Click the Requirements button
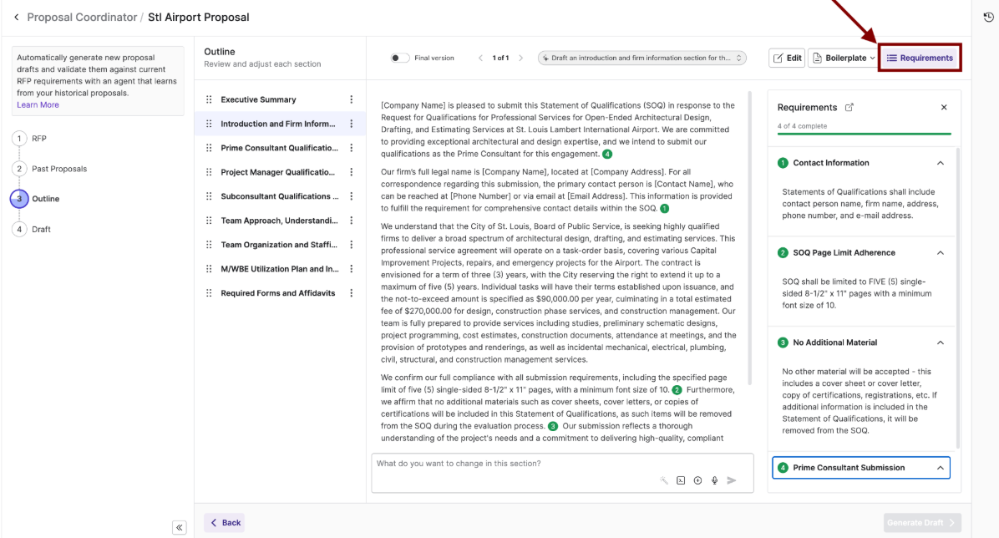The height and width of the screenshot is (538, 999). pyautogui.click(x=919, y=58)
